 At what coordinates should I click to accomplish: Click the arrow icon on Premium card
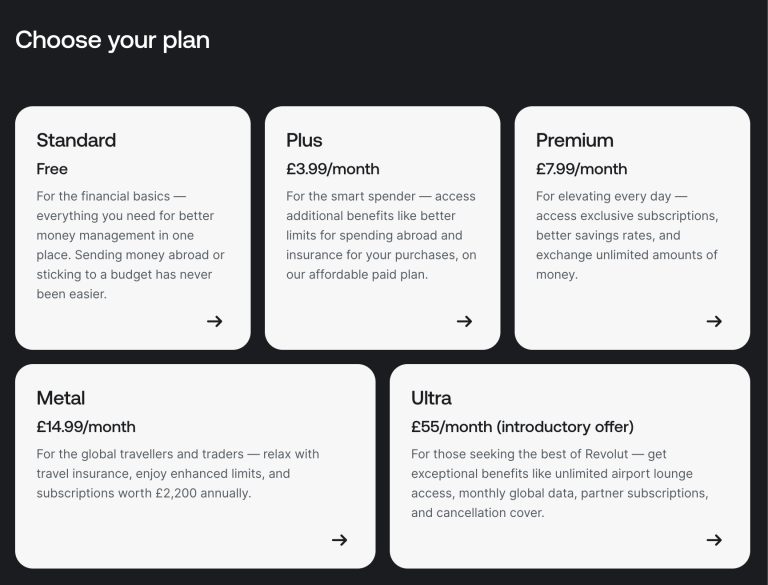(x=714, y=321)
